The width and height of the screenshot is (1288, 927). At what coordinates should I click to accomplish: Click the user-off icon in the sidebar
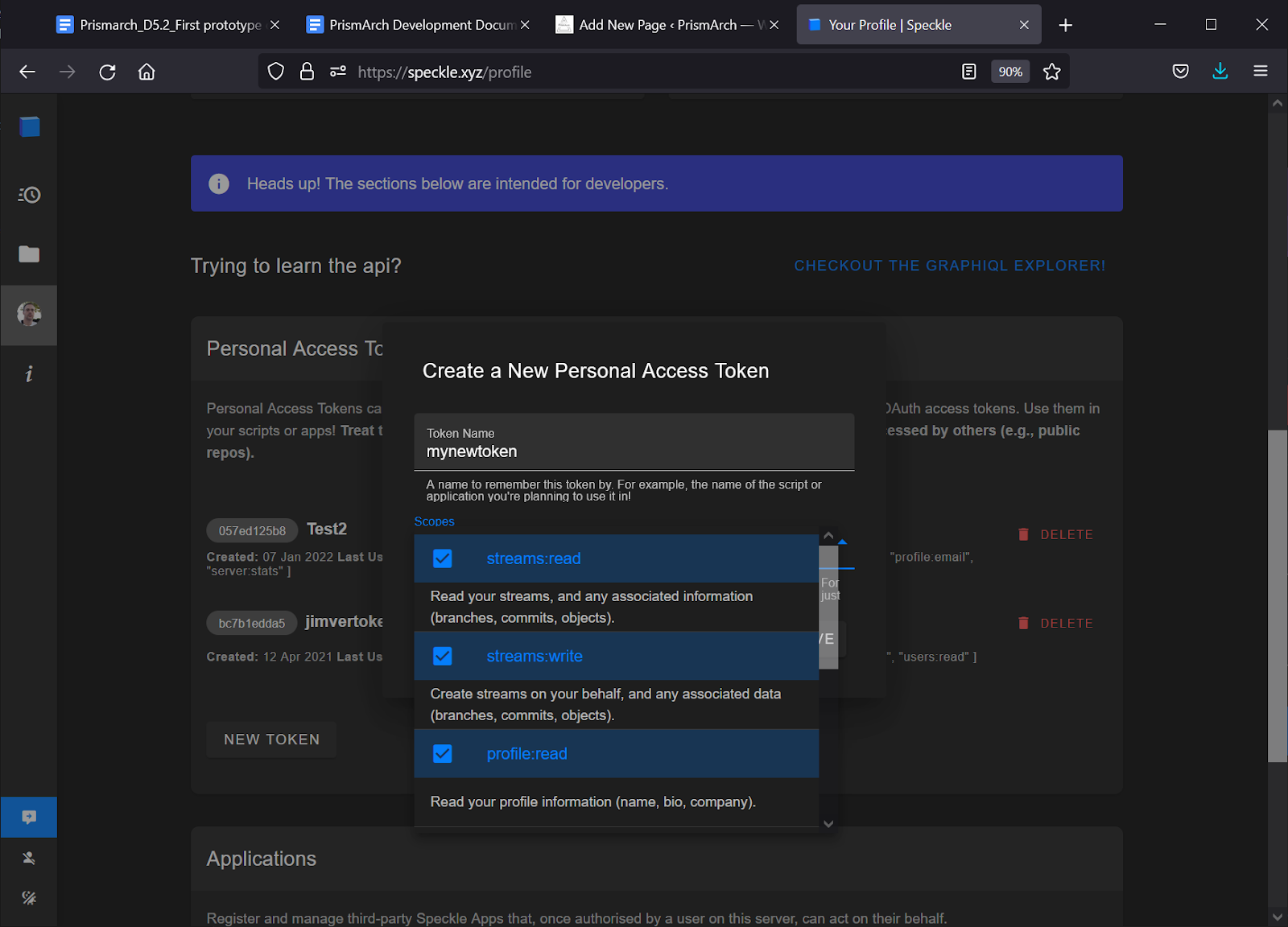[29, 858]
